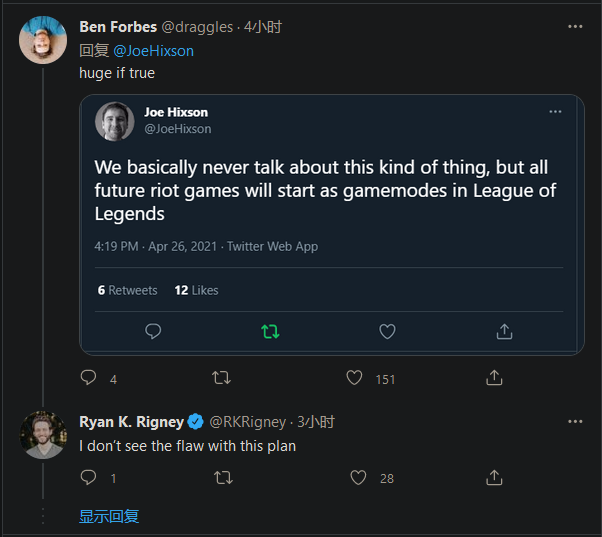This screenshot has height=537, width=602.
Task: Share Ben Forbes' tweet
Action: tap(494, 378)
